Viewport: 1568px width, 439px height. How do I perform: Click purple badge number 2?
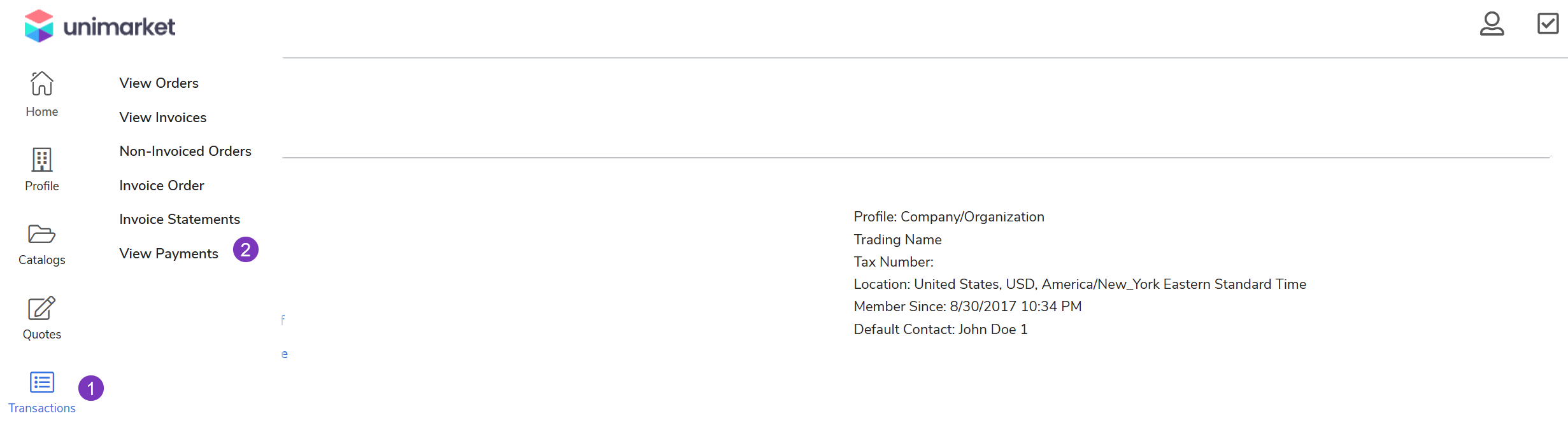246,249
